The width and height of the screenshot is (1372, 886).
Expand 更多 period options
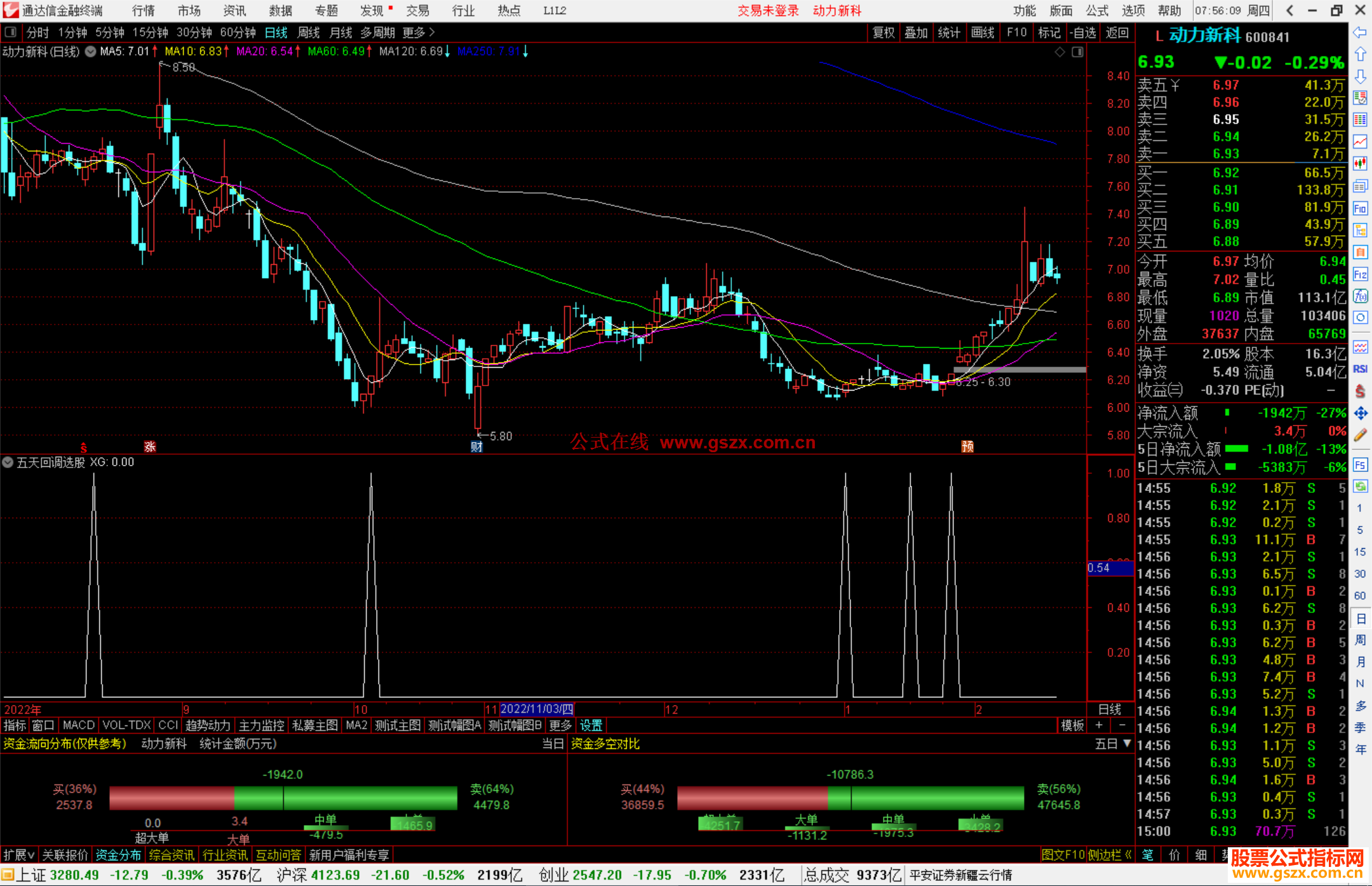coord(419,32)
